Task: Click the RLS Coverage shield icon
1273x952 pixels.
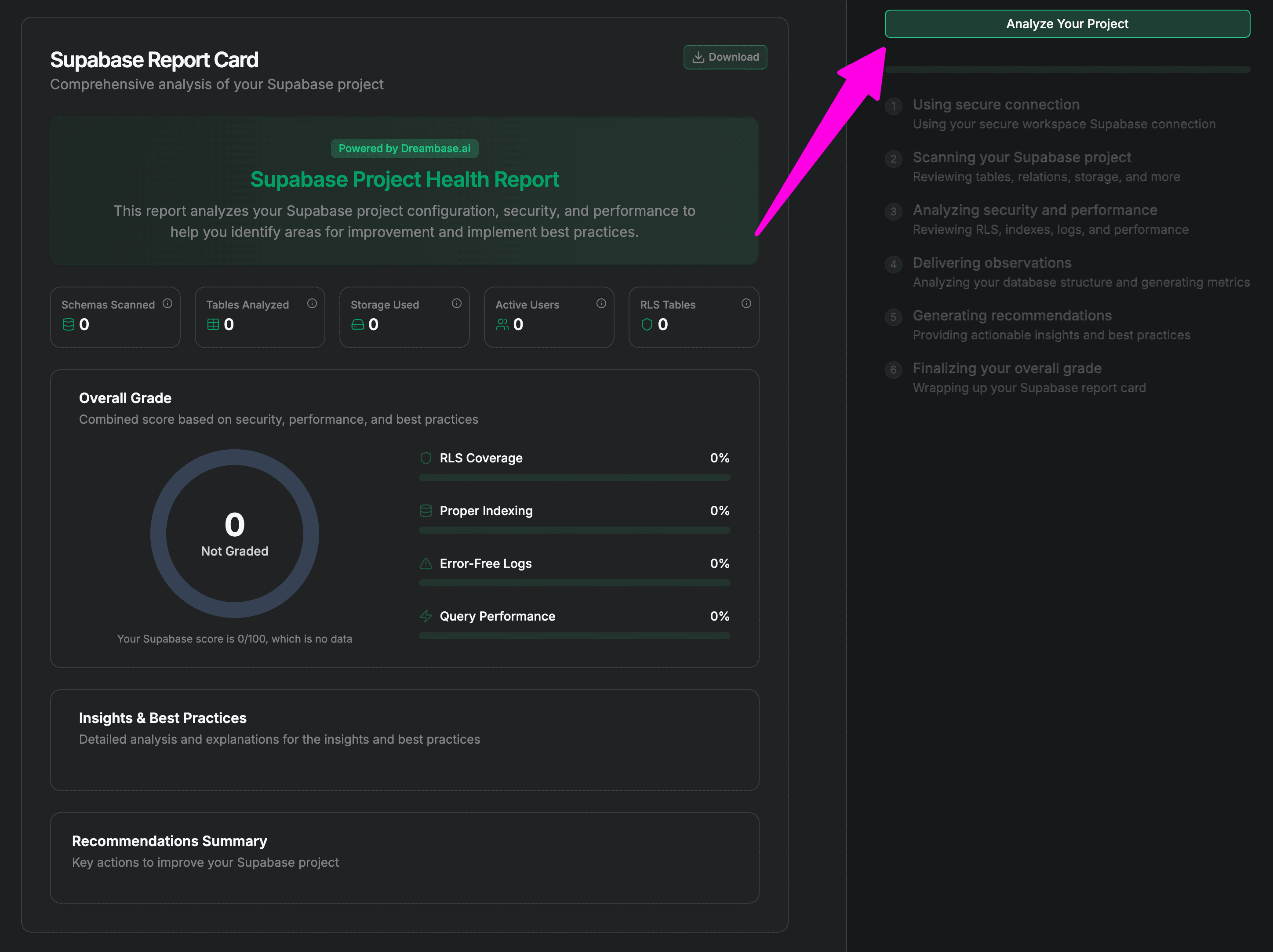Action: click(x=426, y=458)
